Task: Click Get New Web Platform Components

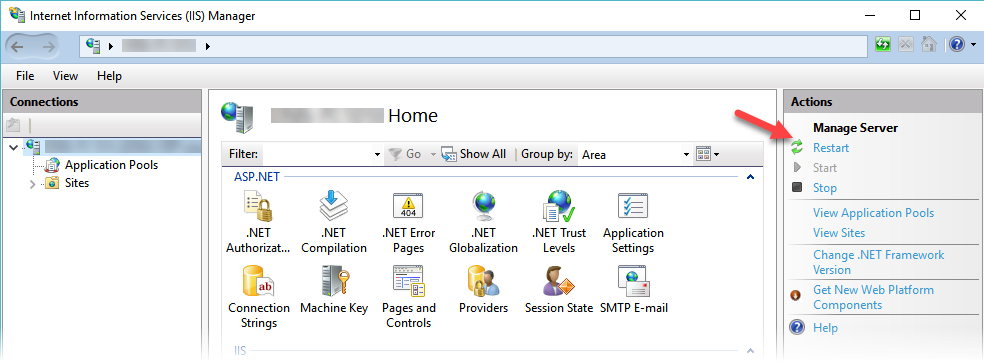Action: click(873, 298)
